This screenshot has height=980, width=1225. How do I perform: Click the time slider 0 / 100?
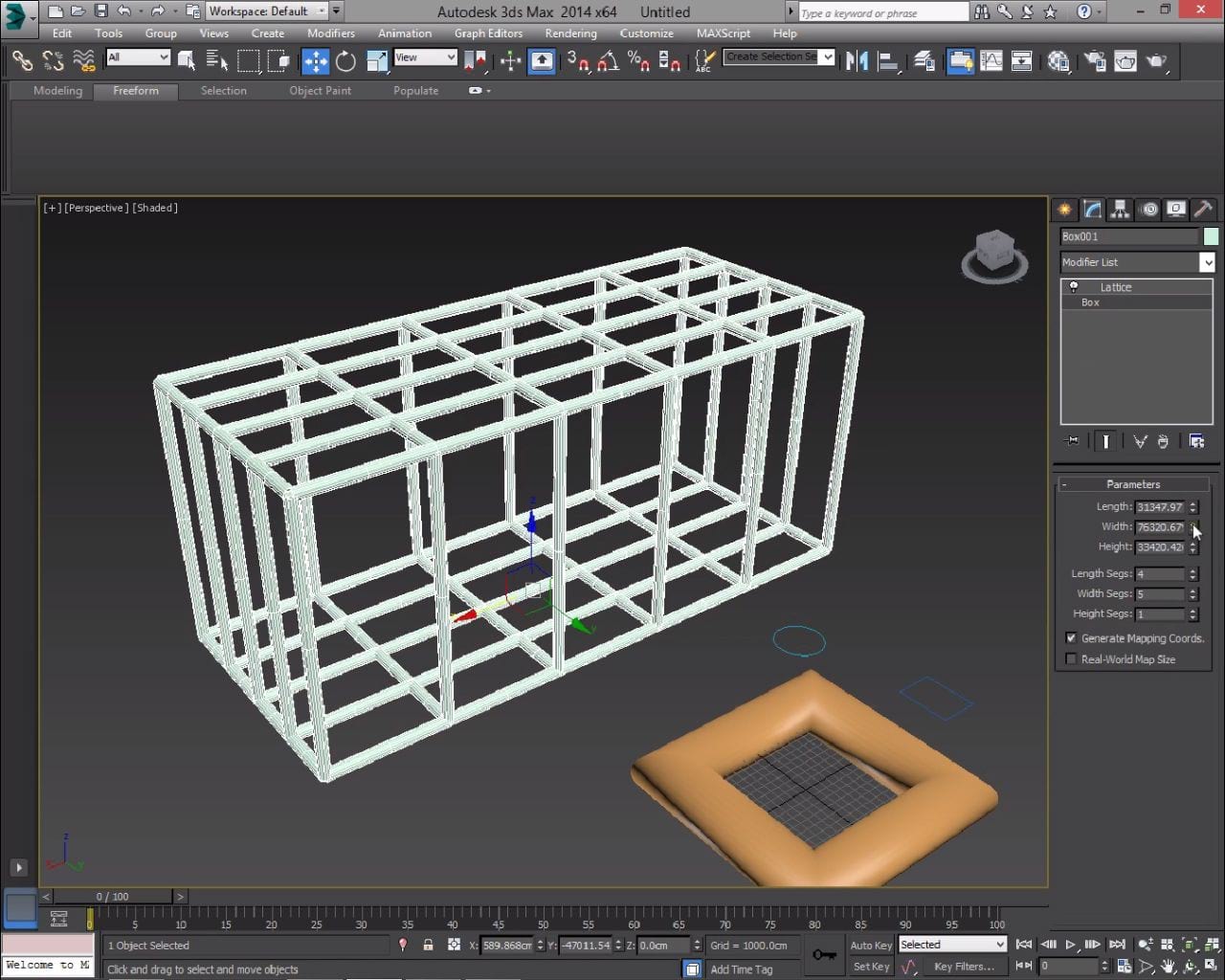click(x=112, y=897)
